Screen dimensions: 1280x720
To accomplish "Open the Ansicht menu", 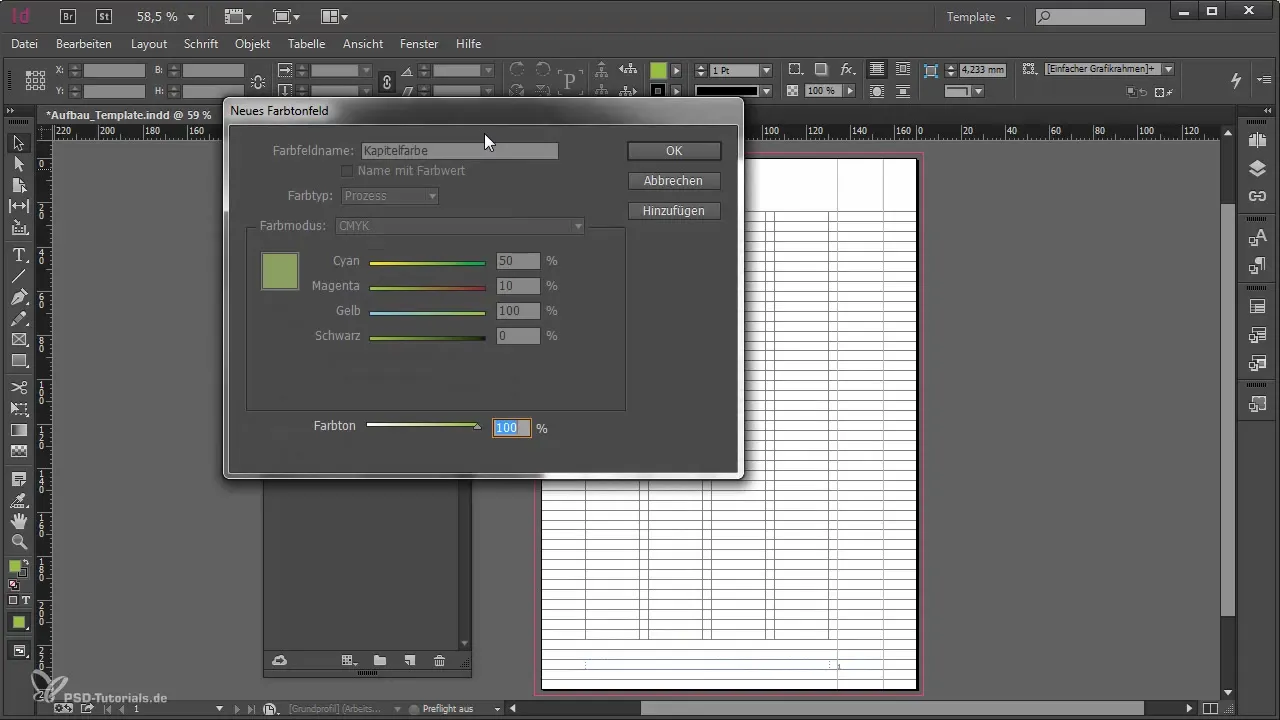I will click(363, 44).
